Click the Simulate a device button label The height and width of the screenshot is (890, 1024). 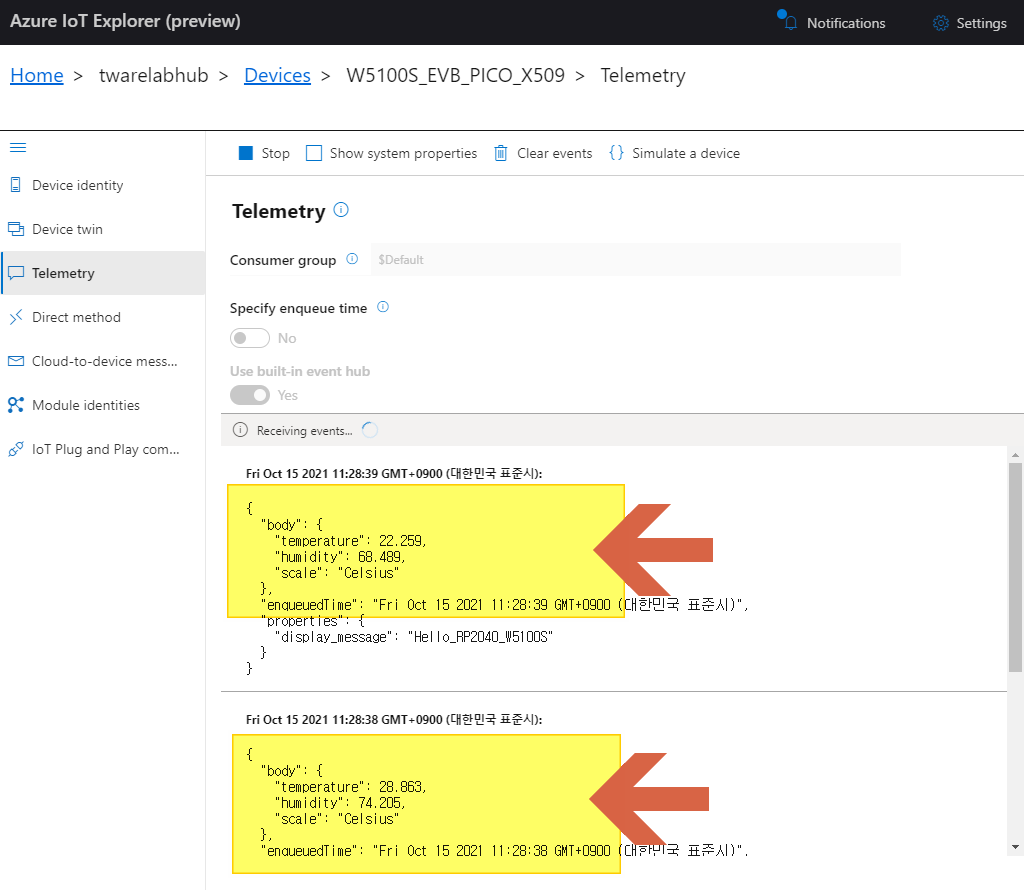(x=686, y=153)
